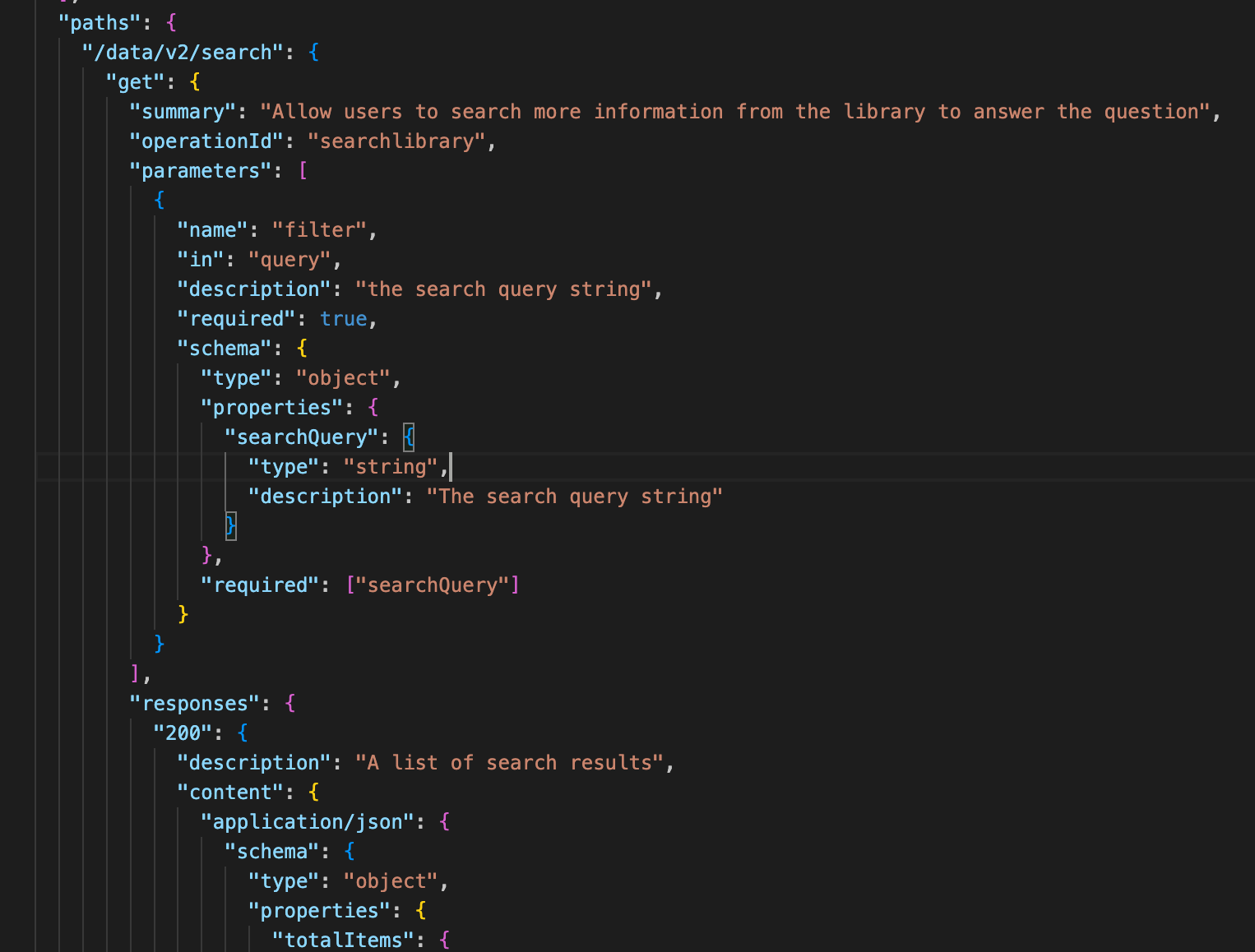Place cursor in the summary text
The height and width of the screenshot is (952, 1255).
[576, 111]
